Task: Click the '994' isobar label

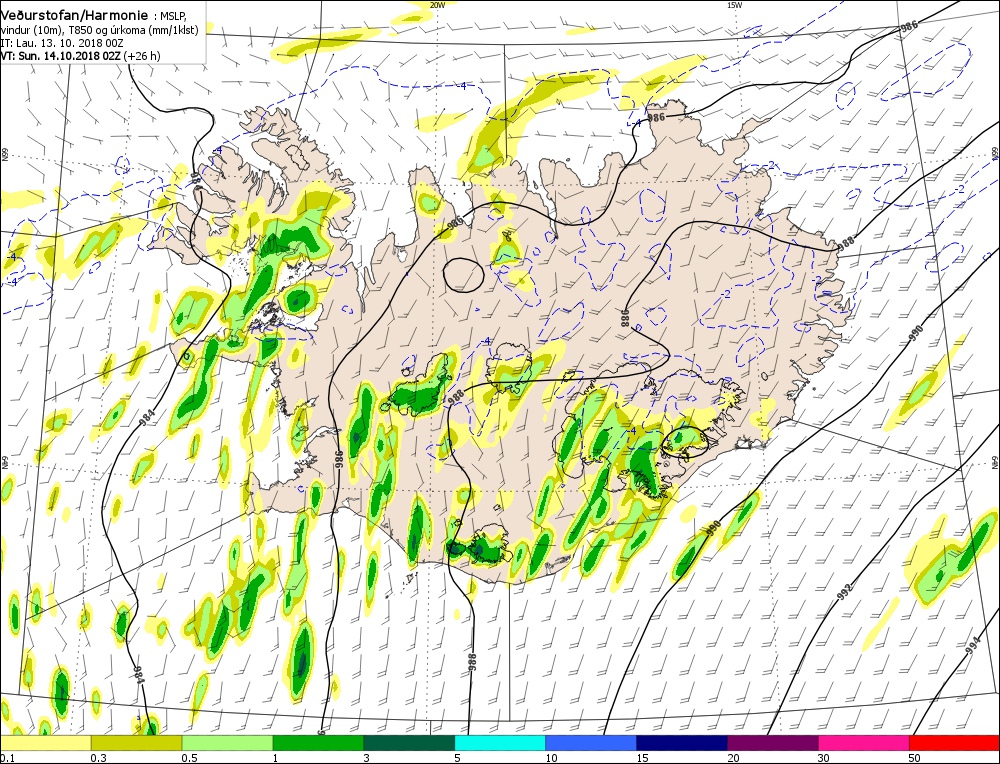Action: point(972,647)
